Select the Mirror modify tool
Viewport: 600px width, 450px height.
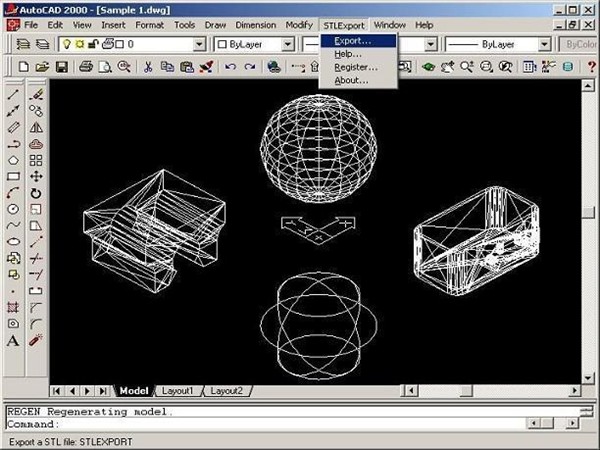36,127
